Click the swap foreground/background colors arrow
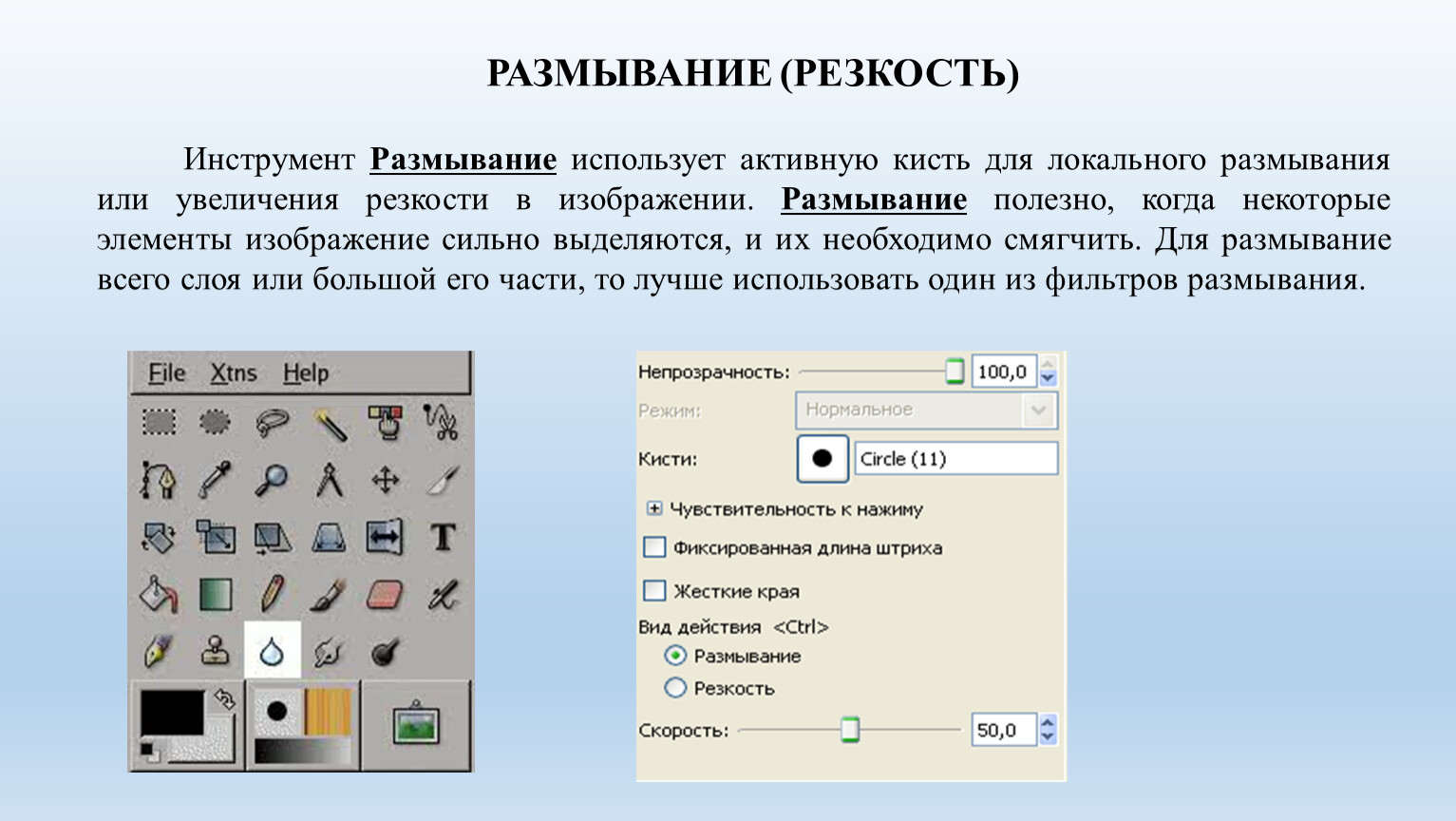This screenshot has width=1456, height=821. pyautogui.click(x=224, y=699)
